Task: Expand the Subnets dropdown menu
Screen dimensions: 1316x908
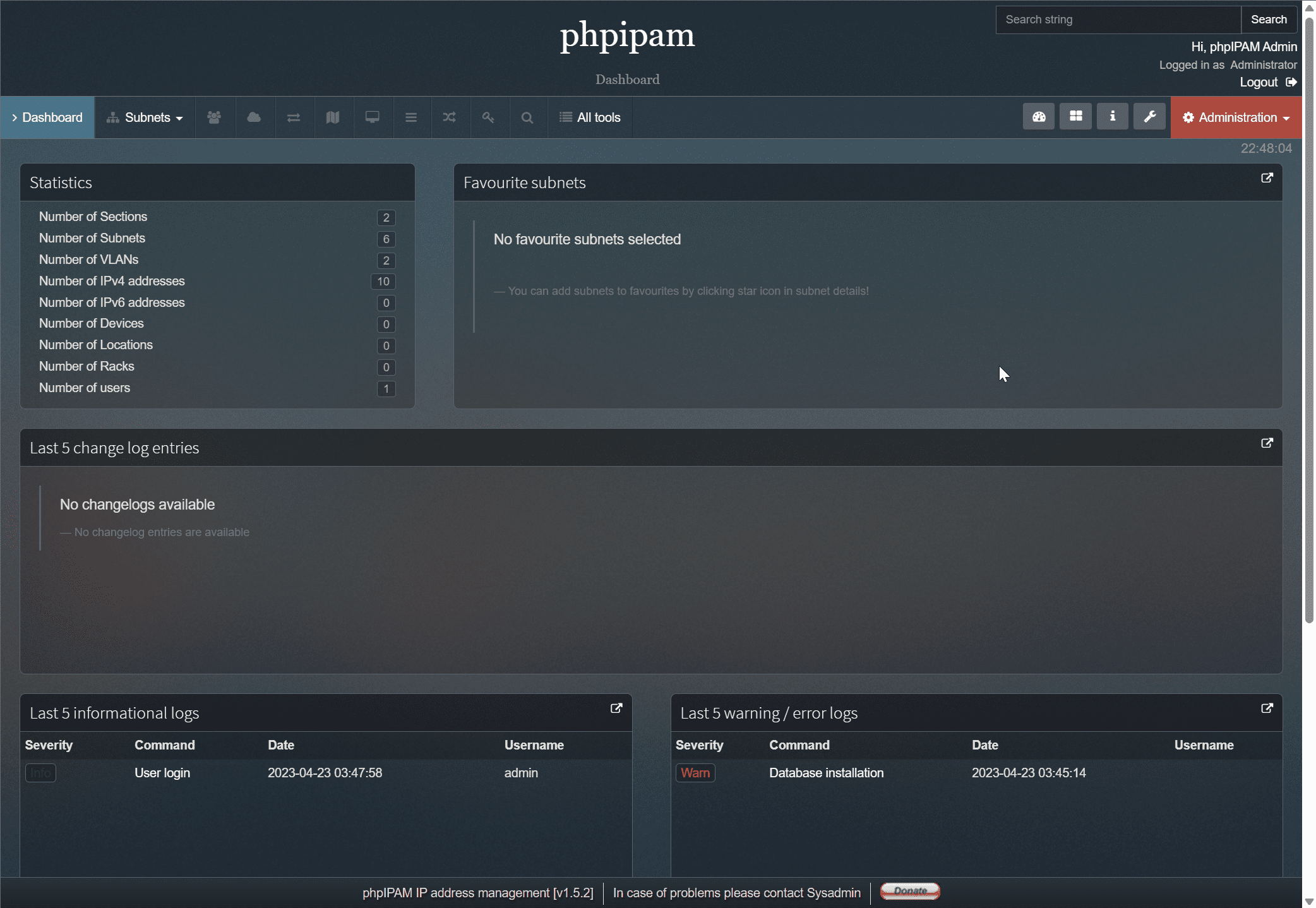Action: [145, 117]
